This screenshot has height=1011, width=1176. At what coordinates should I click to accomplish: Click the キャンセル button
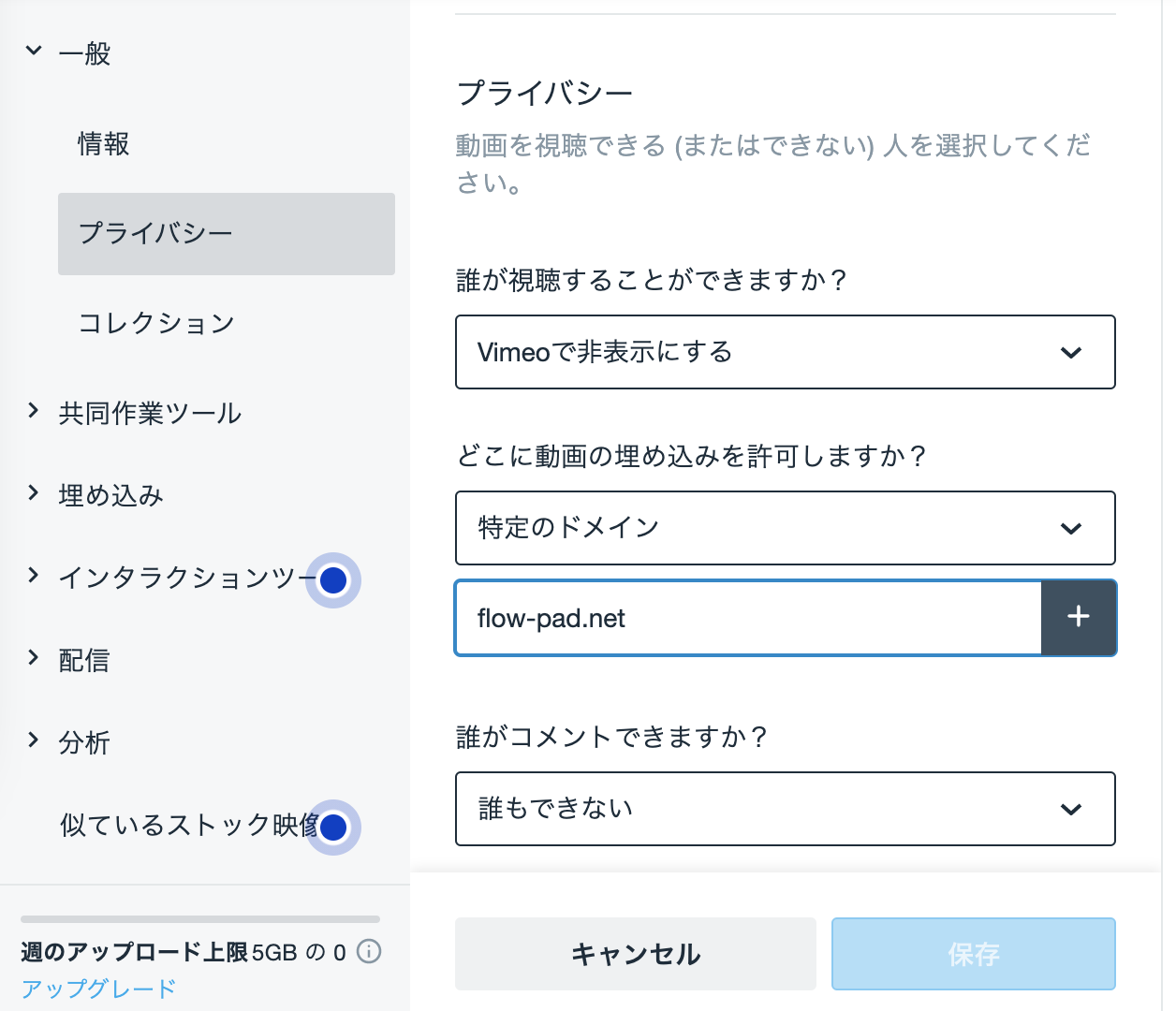click(x=636, y=954)
